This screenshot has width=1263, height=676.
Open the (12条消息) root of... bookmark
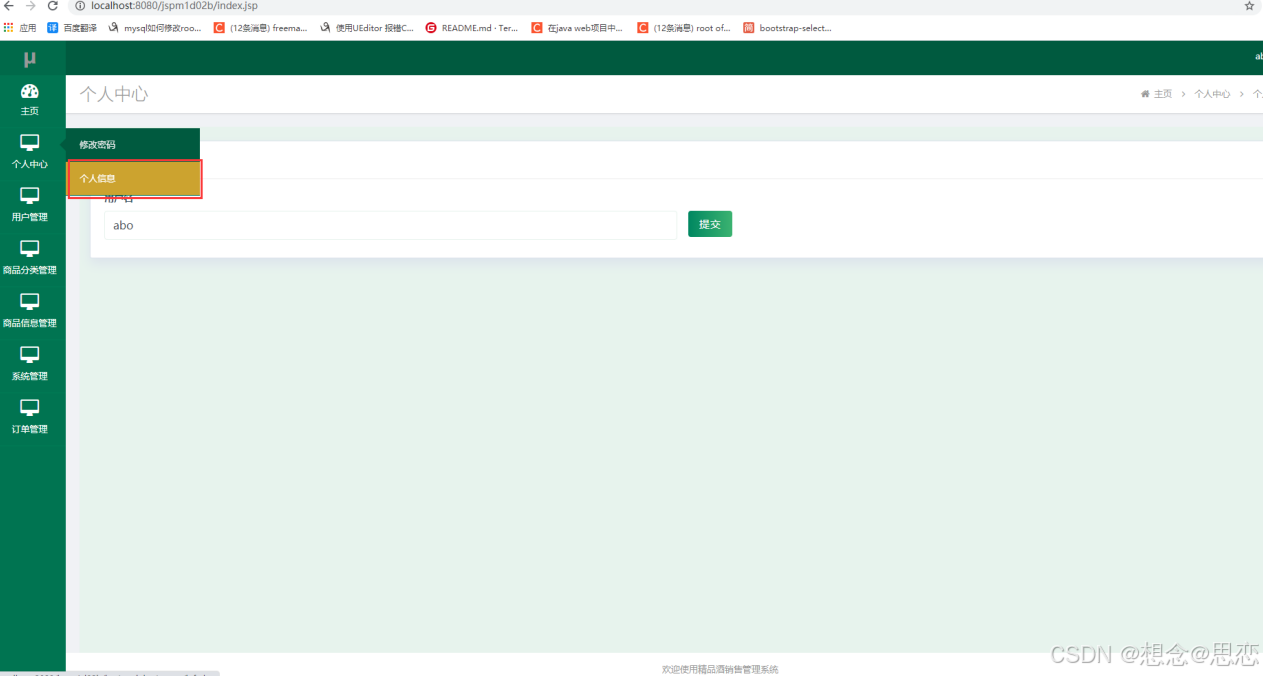click(x=684, y=28)
